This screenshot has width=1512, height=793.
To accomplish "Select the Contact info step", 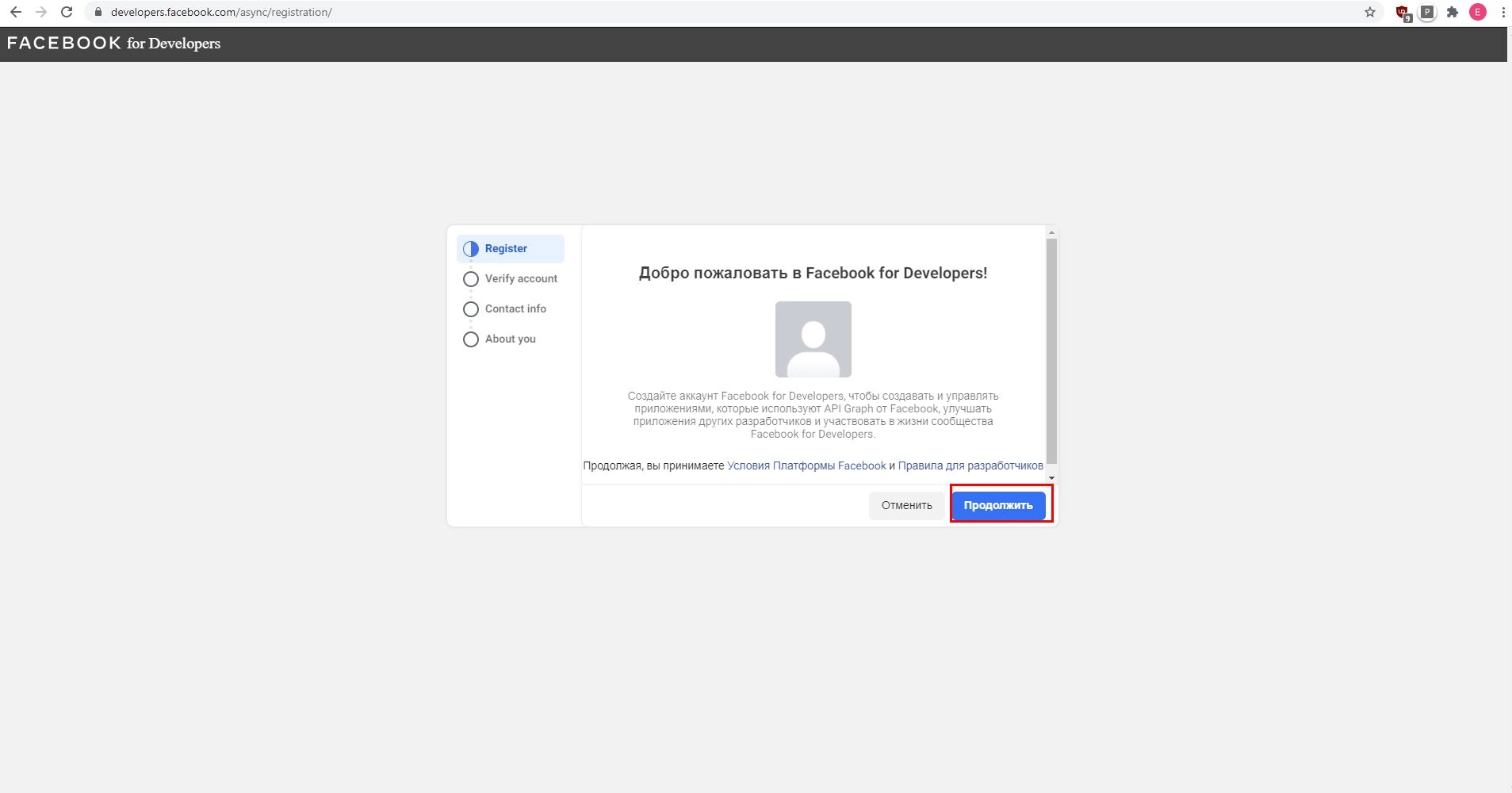I will [511, 309].
